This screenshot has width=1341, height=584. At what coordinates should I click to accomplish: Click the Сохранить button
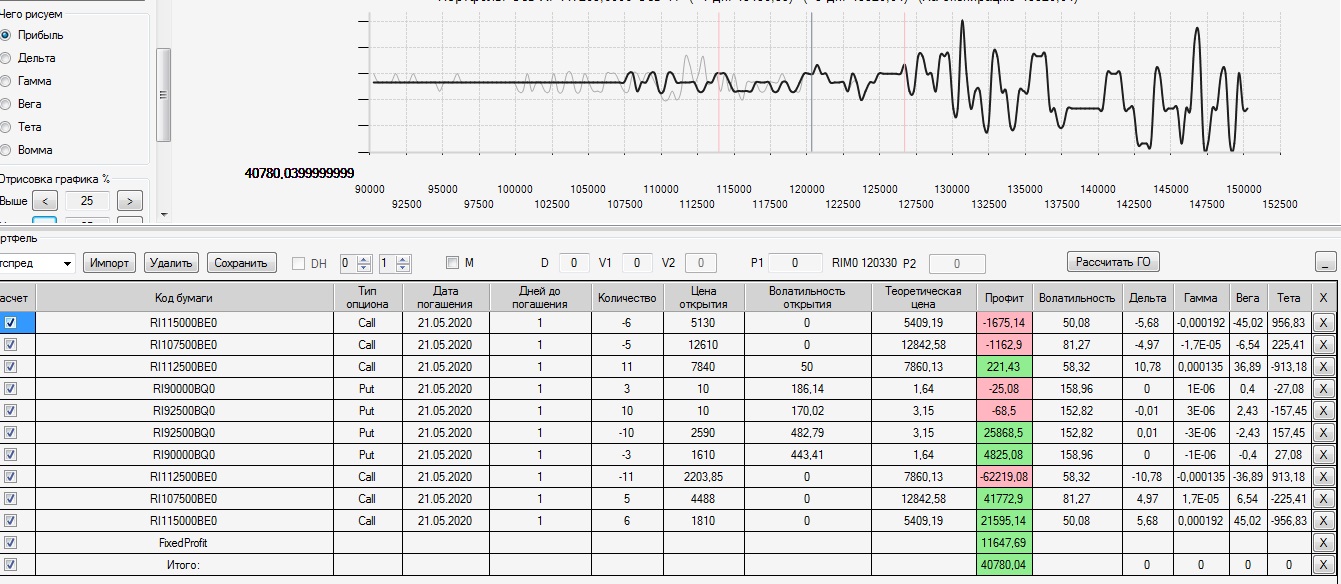(241, 263)
